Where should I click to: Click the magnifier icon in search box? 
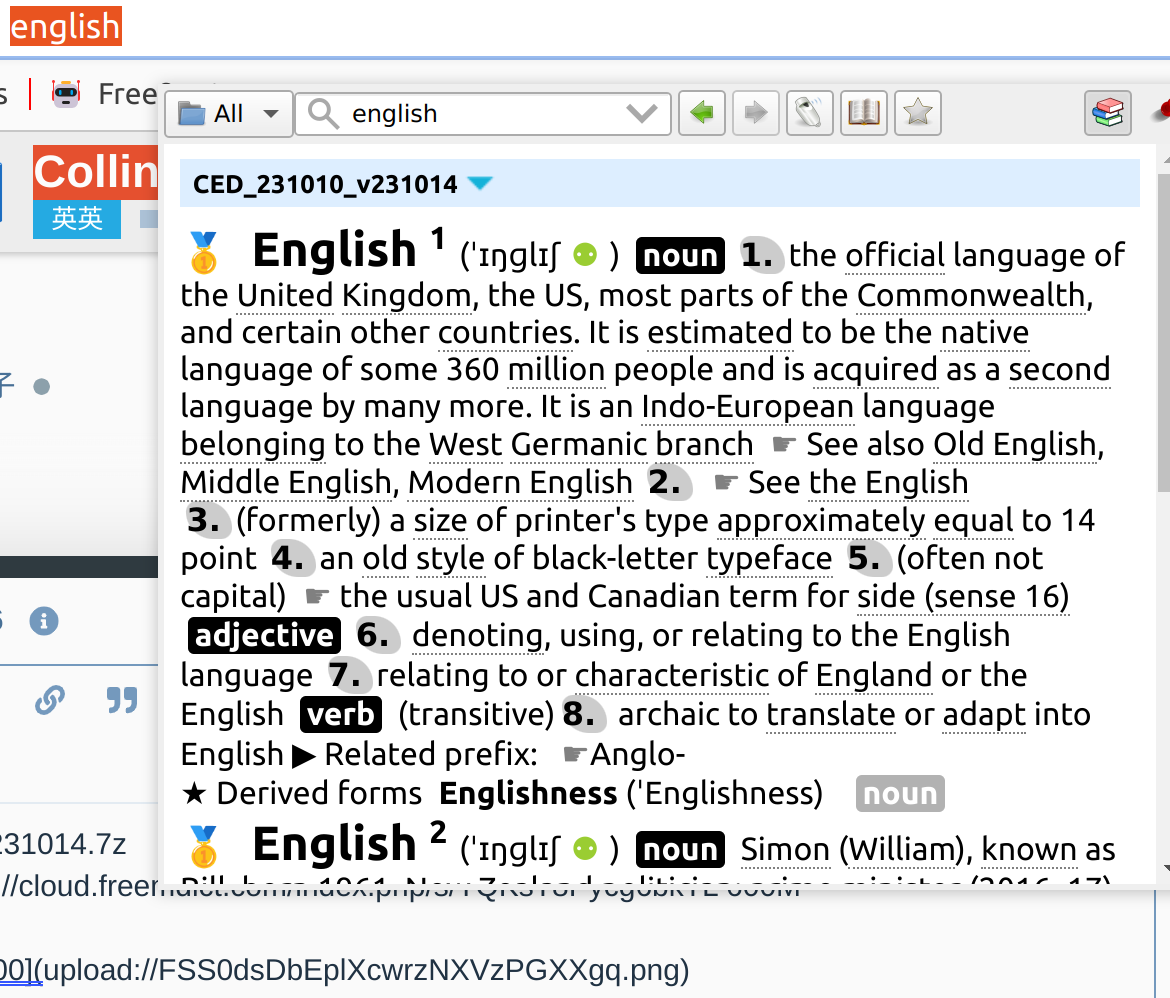click(322, 113)
